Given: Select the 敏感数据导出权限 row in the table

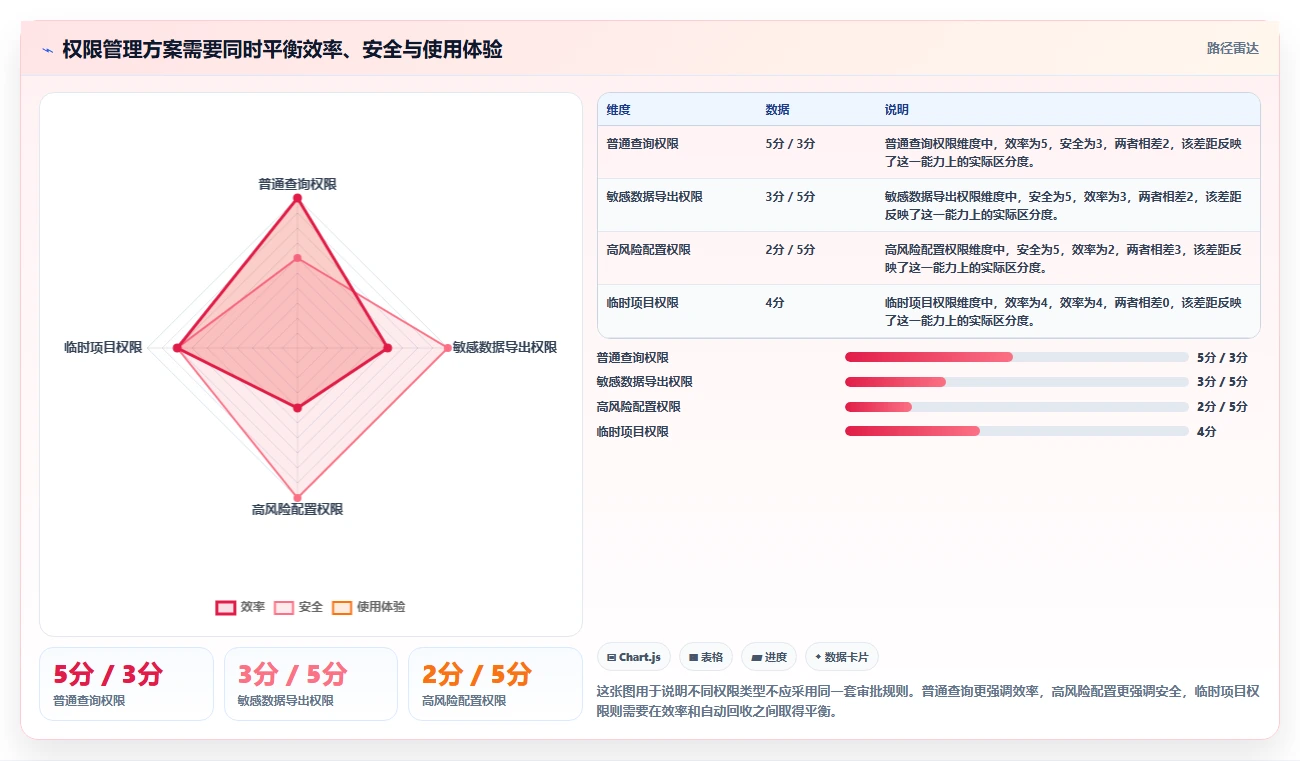Looking at the screenshot, I should point(928,205).
